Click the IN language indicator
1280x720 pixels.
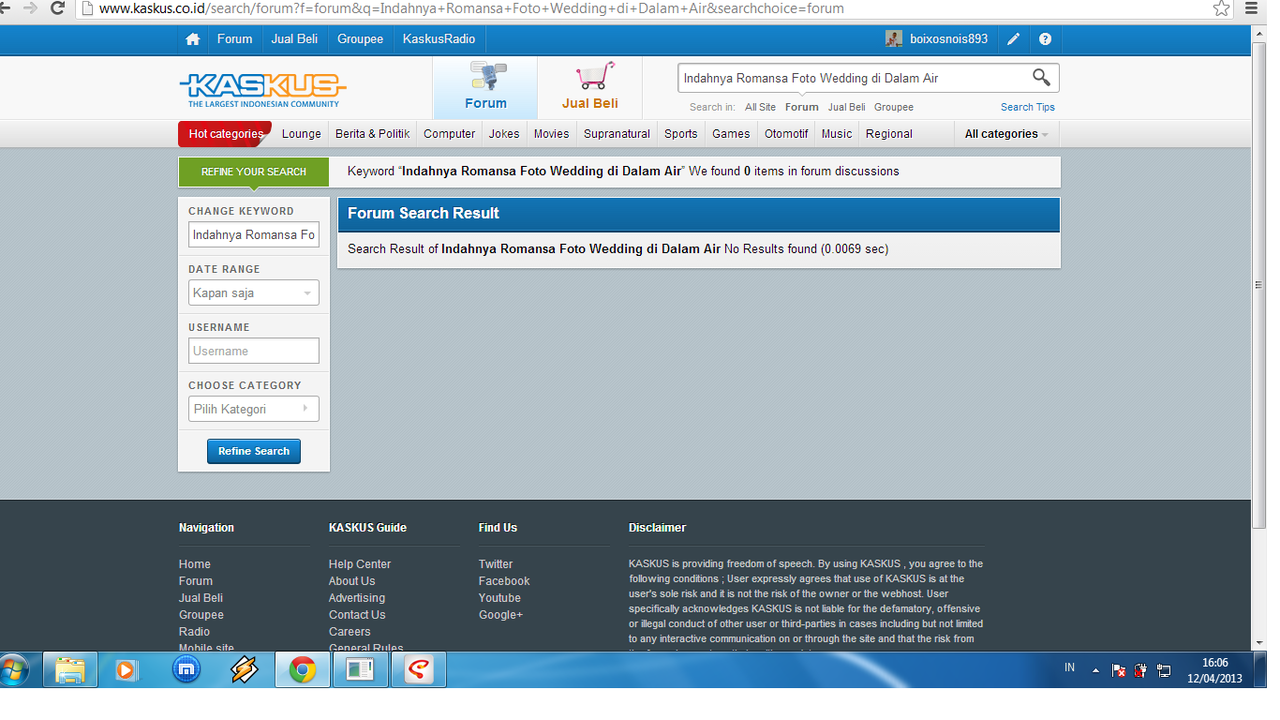(x=1069, y=667)
